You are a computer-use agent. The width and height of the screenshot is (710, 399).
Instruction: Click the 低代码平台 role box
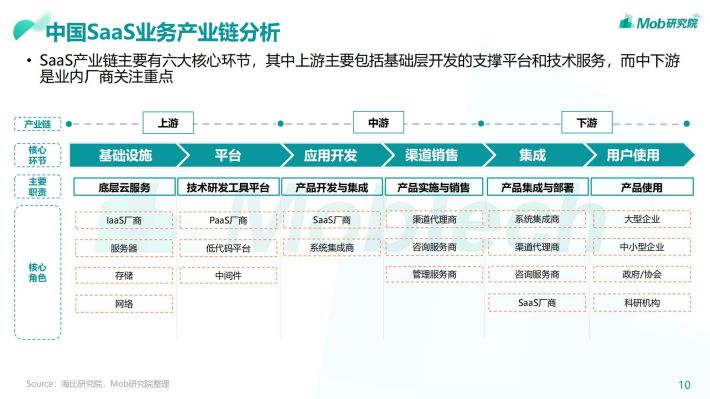[x=228, y=248]
